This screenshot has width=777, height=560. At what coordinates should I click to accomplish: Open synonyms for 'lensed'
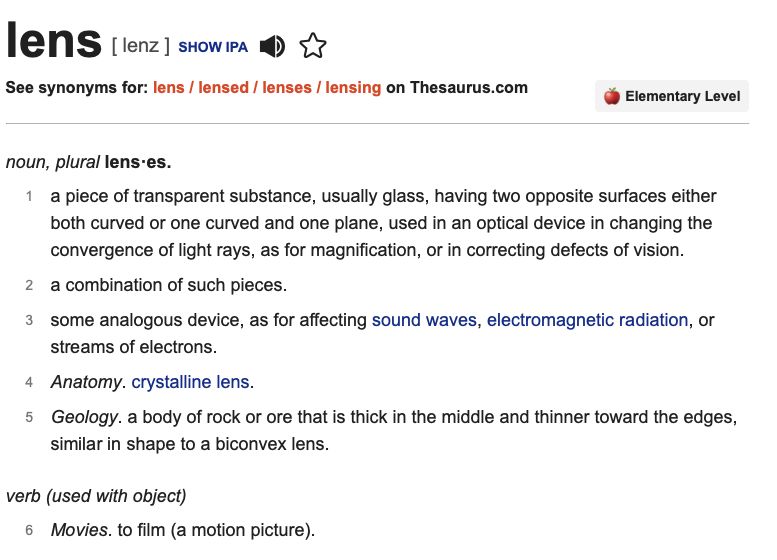click(x=223, y=88)
